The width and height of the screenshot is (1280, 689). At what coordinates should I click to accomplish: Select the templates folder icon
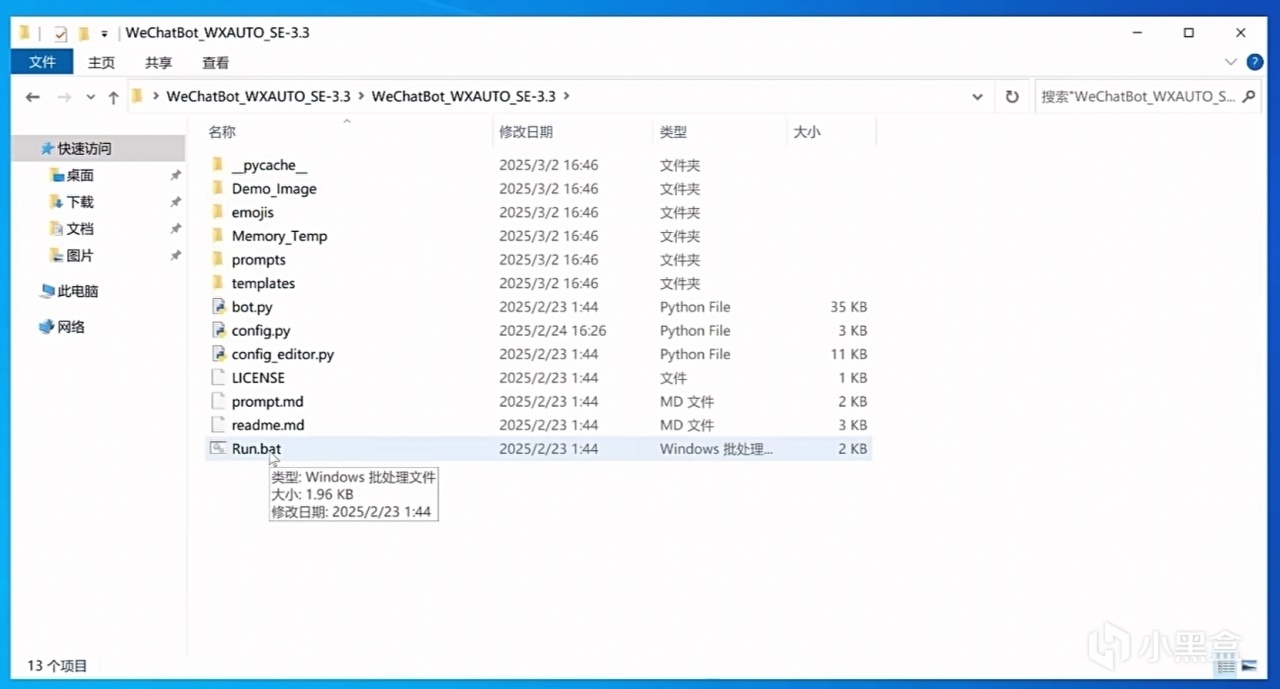coord(218,283)
